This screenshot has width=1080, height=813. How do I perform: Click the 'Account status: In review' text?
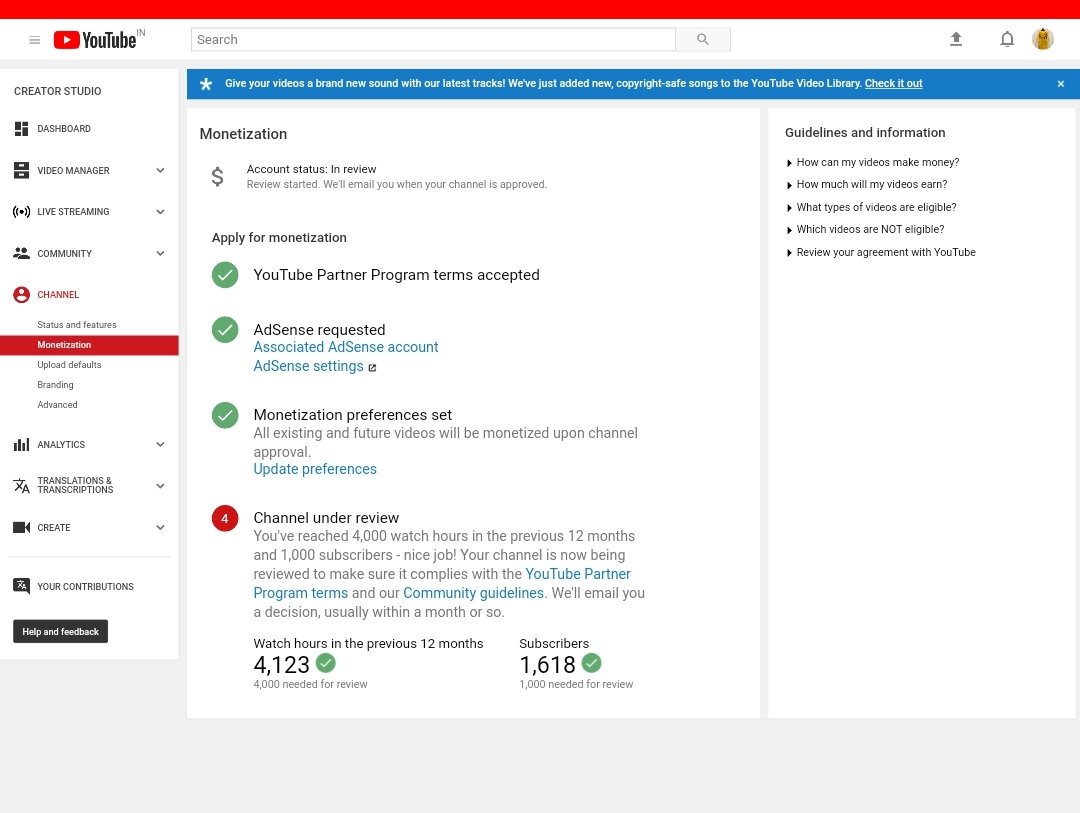(x=311, y=169)
